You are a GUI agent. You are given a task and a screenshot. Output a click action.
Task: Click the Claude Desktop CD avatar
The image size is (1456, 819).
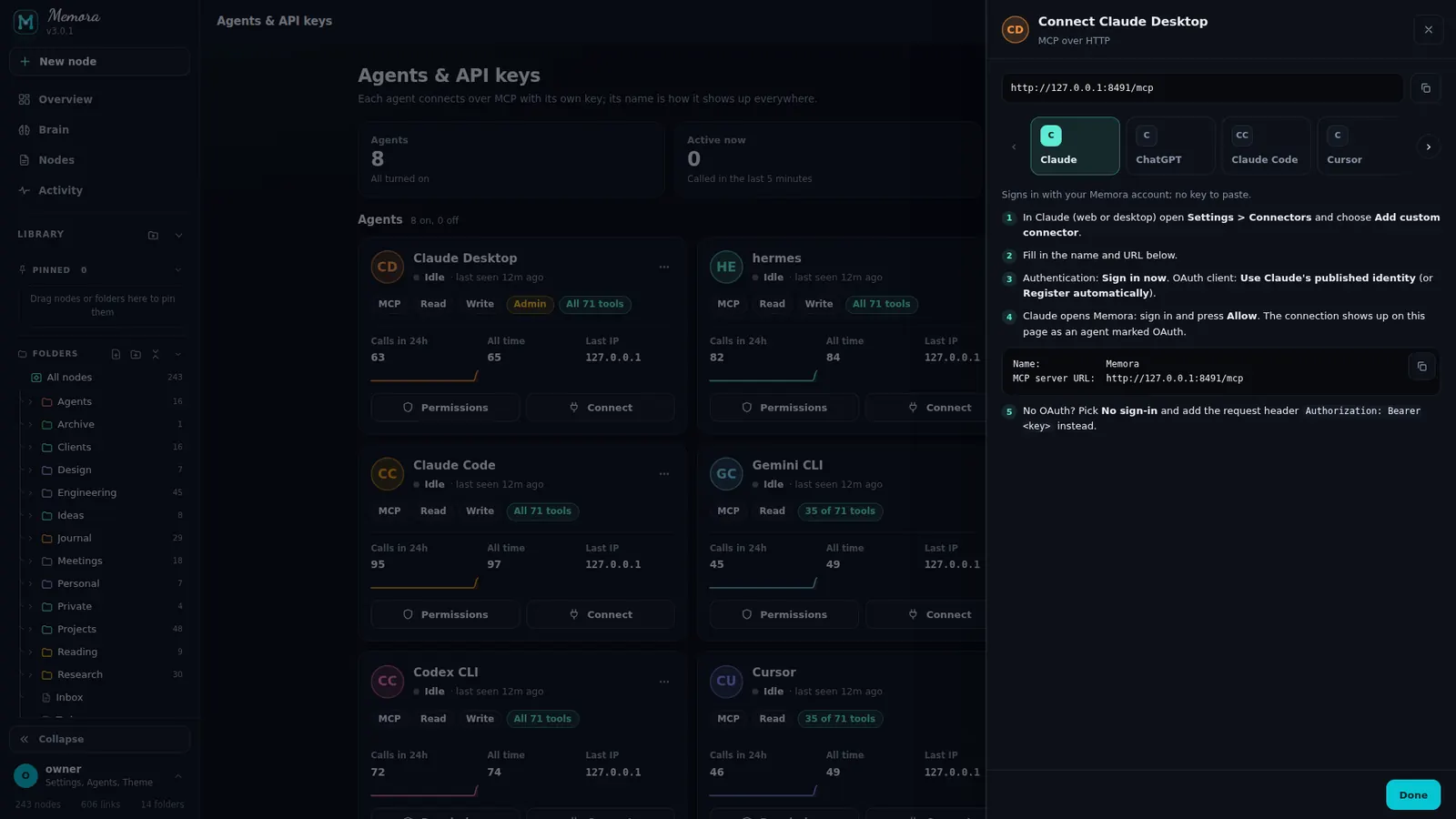coord(388,267)
